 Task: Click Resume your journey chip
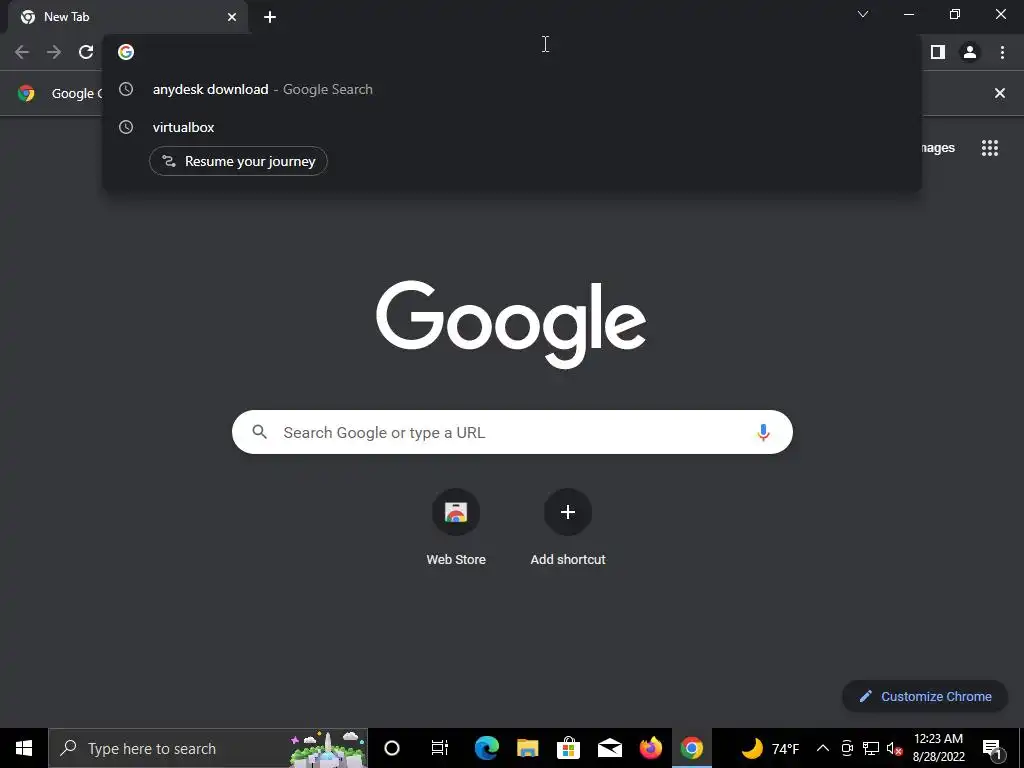tap(238, 161)
